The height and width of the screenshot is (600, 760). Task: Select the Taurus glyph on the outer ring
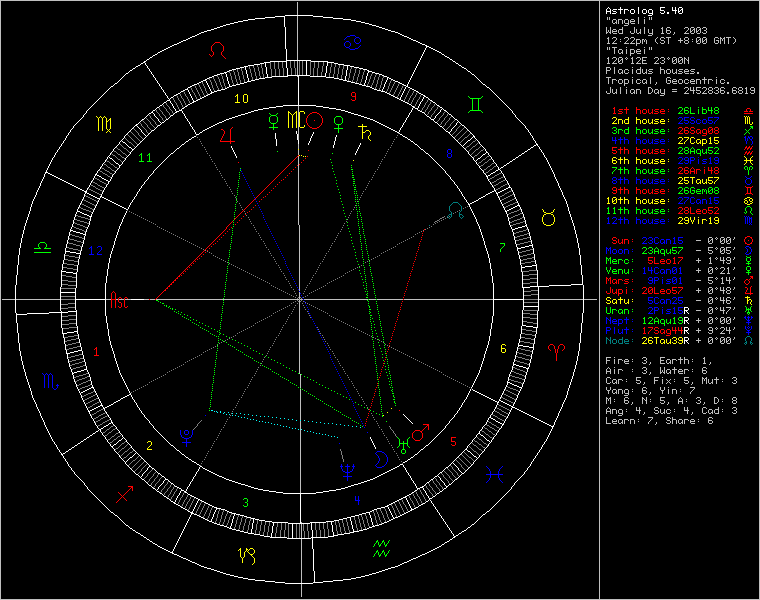549,216
